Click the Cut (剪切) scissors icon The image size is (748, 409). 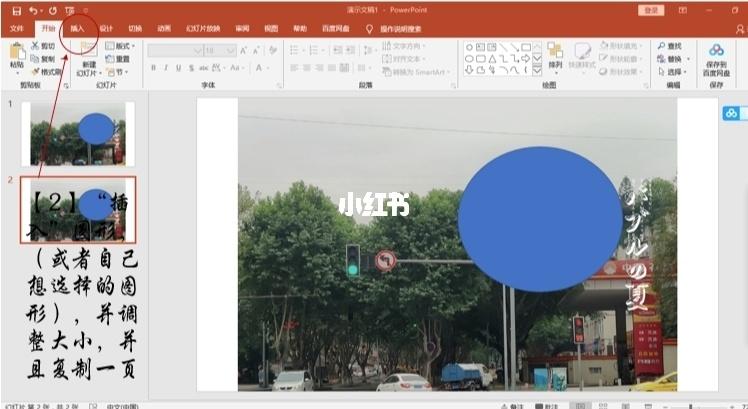[35, 46]
